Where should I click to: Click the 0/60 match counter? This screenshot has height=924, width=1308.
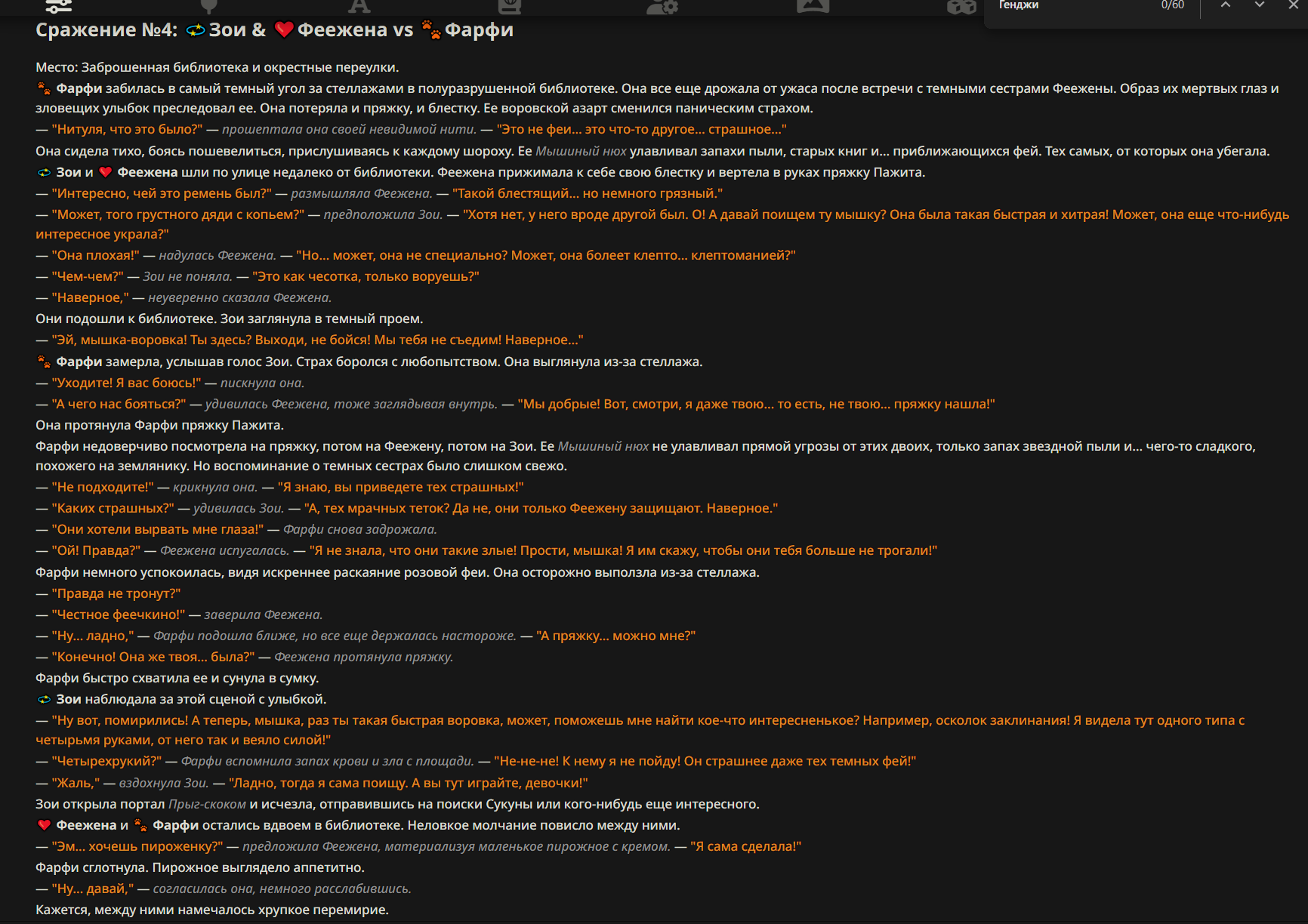1173,5
